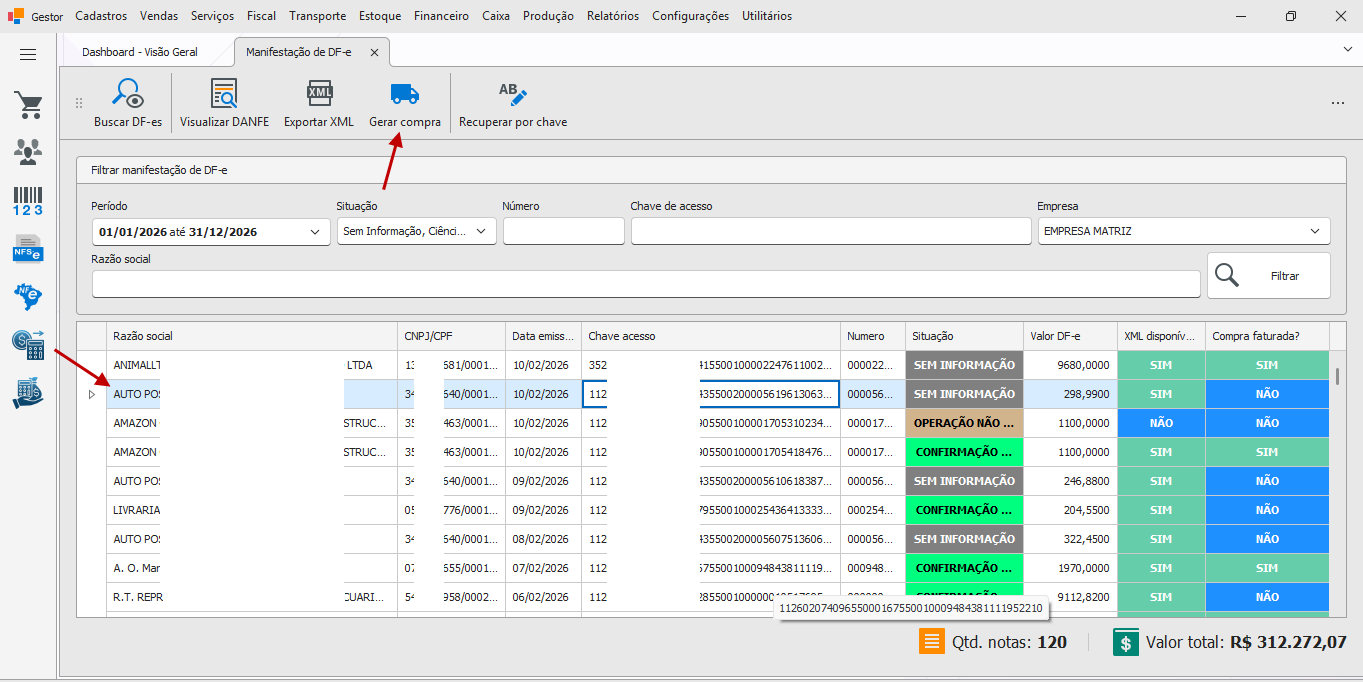Viewport: 1363px width, 682px height.
Task: Click the Recuperar por chave icon
Action: (x=513, y=94)
